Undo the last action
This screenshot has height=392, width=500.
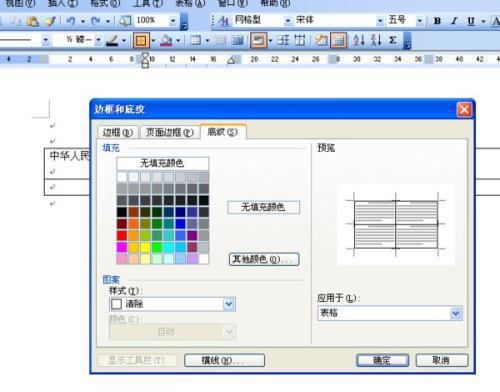pos(71,21)
